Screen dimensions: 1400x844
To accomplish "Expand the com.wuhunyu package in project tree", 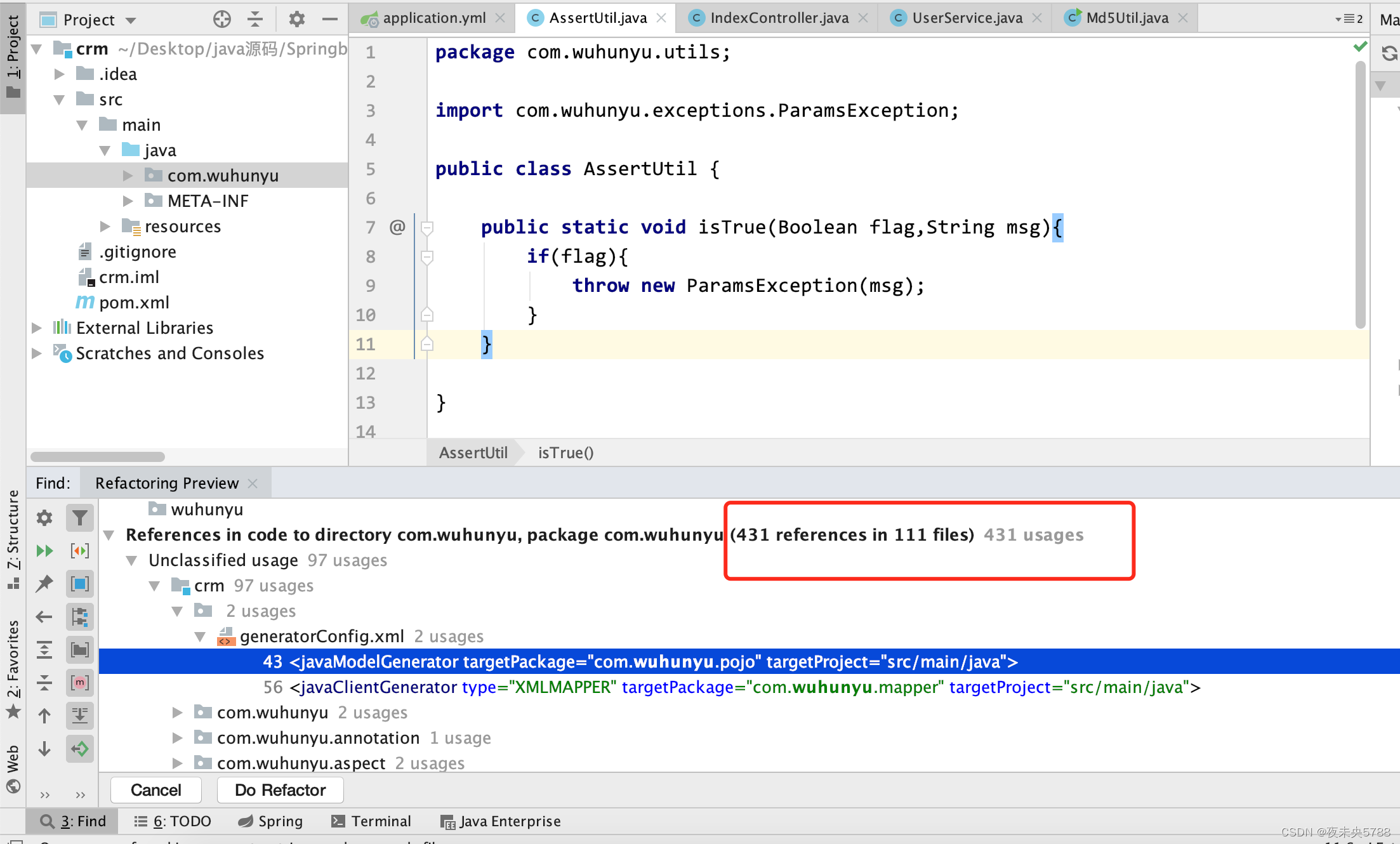I will click(x=128, y=176).
